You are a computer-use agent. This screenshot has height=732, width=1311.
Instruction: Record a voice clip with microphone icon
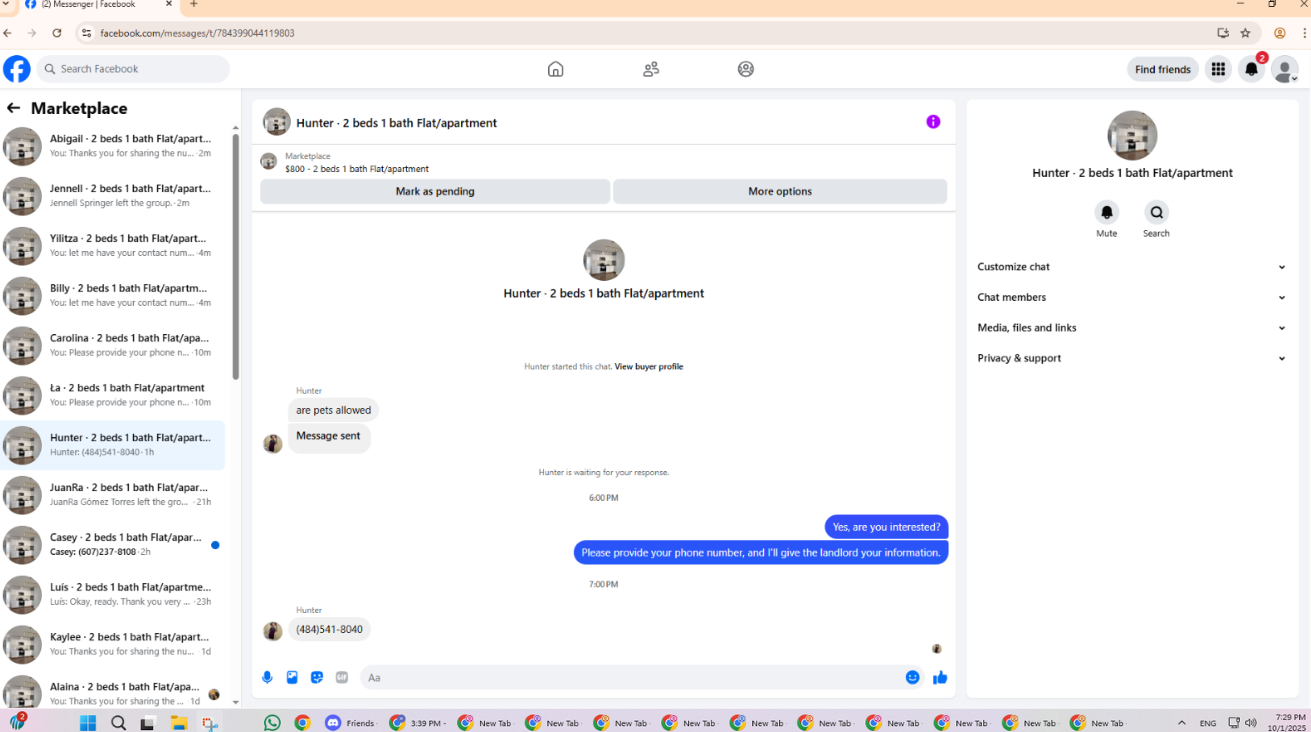267,677
